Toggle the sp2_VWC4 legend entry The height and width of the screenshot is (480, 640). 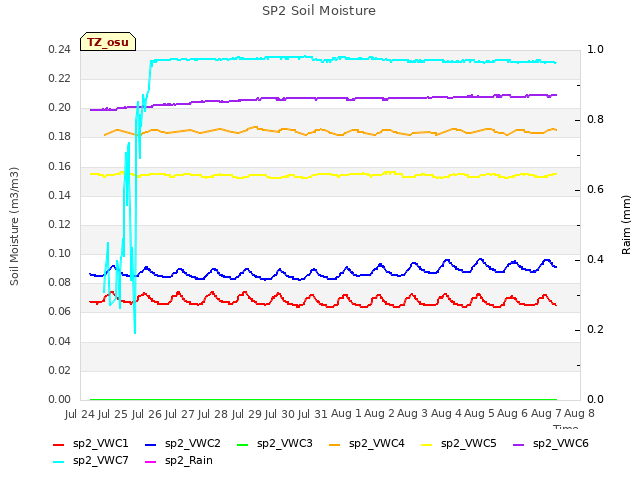pyautogui.click(x=367, y=444)
